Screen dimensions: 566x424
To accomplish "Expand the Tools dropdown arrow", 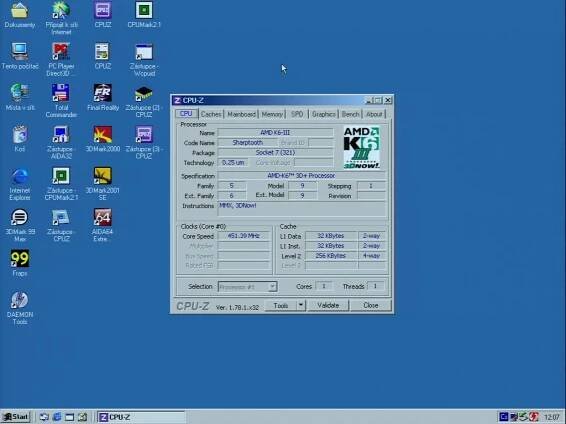I will pos(301,306).
